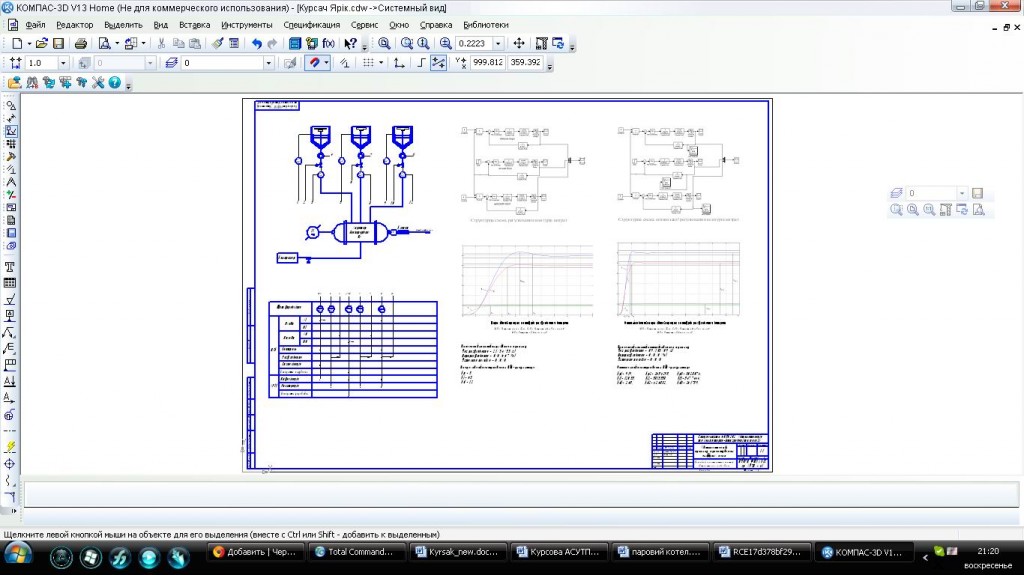The height and width of the screenshot is (575, 1024).
Task: Open the f(x) variables panel
Action: [x=328, y=43]
